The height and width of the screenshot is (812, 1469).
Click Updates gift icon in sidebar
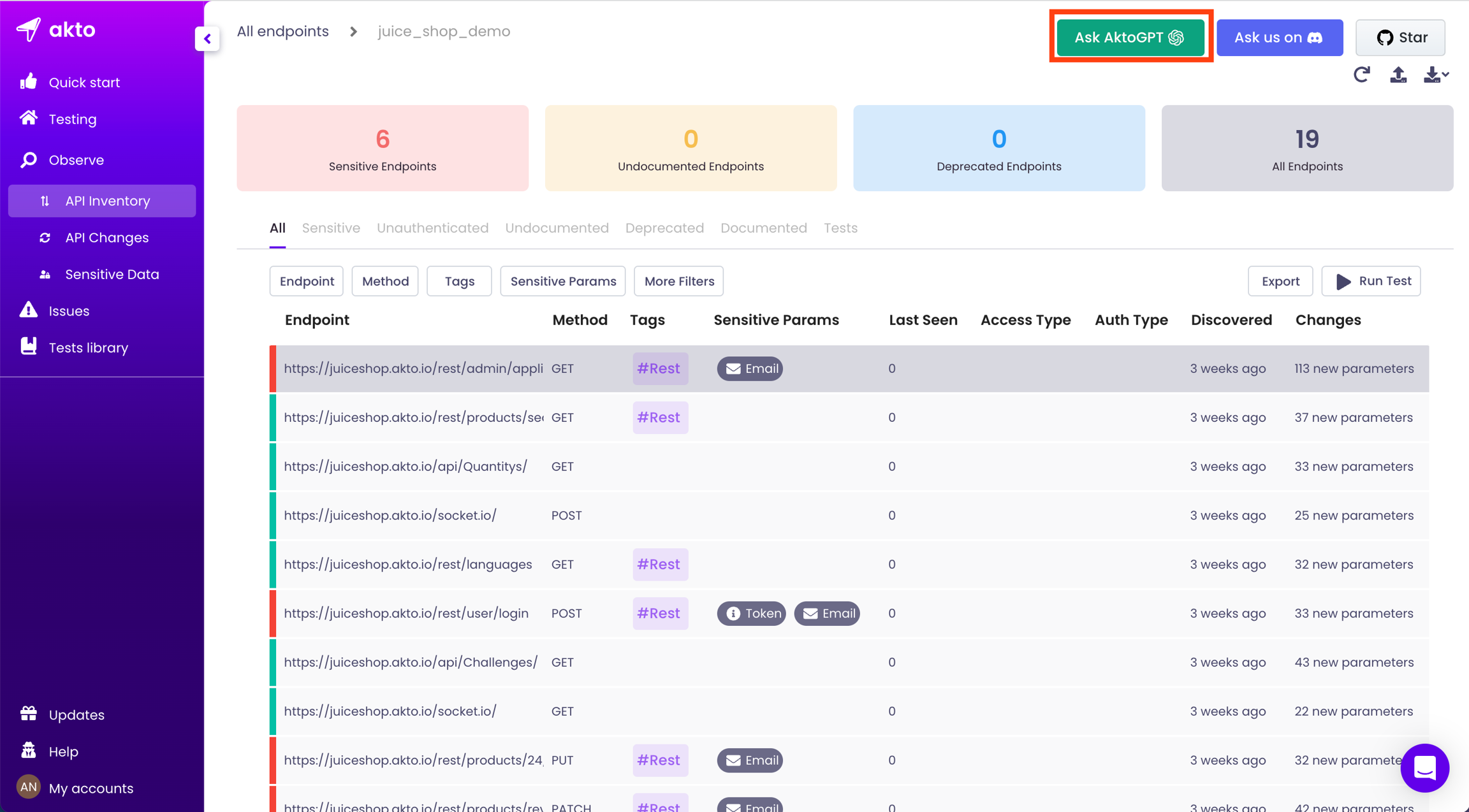tap(29, 714)
